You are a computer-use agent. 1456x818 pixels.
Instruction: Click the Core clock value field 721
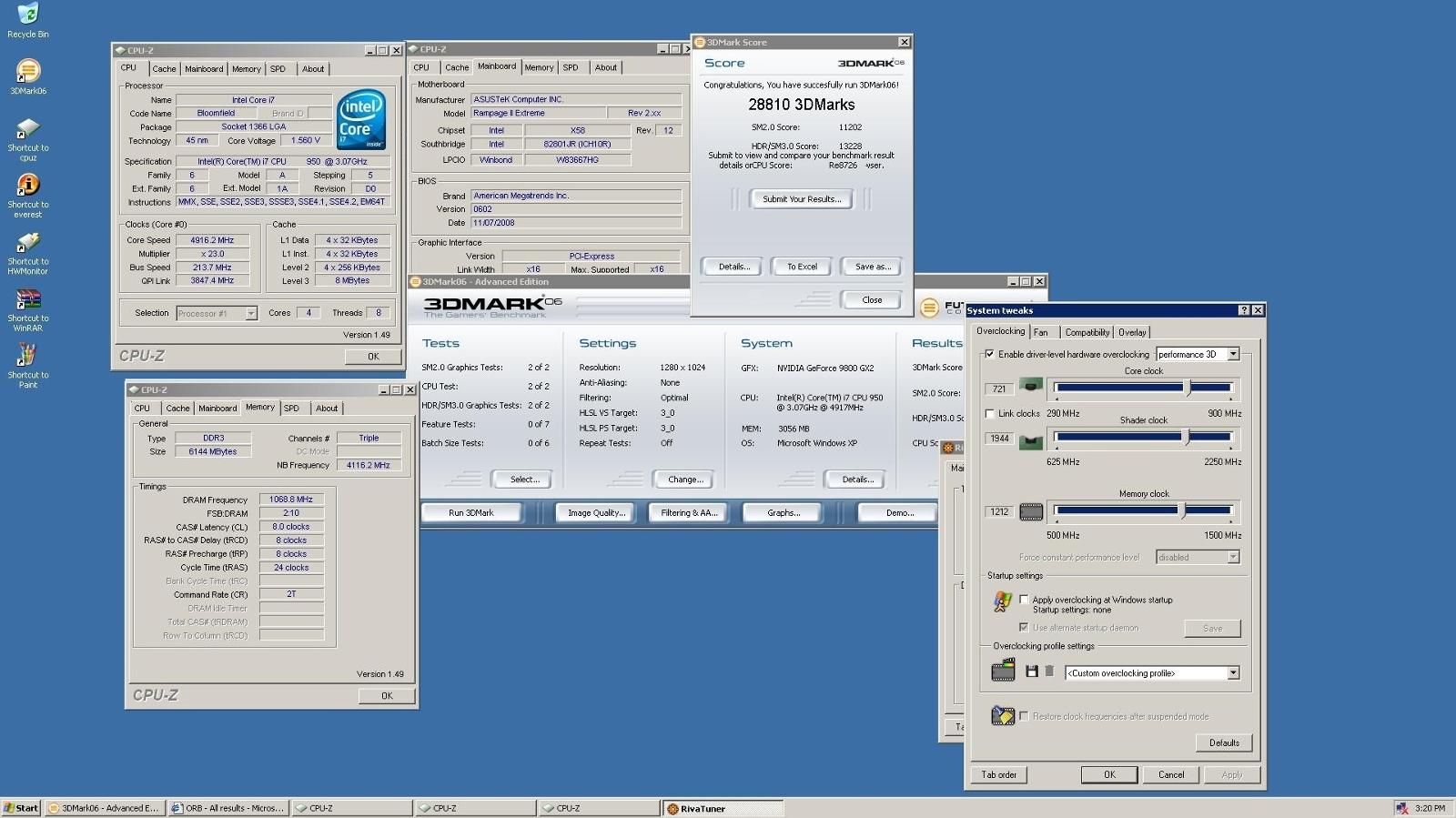tap(999, 389)
